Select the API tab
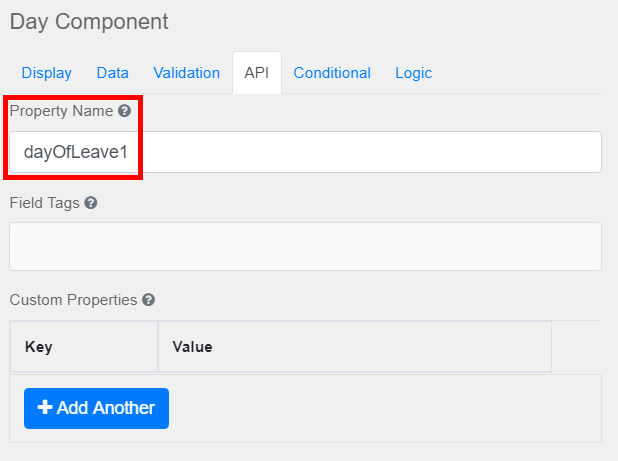 click(x=257, y=73)
